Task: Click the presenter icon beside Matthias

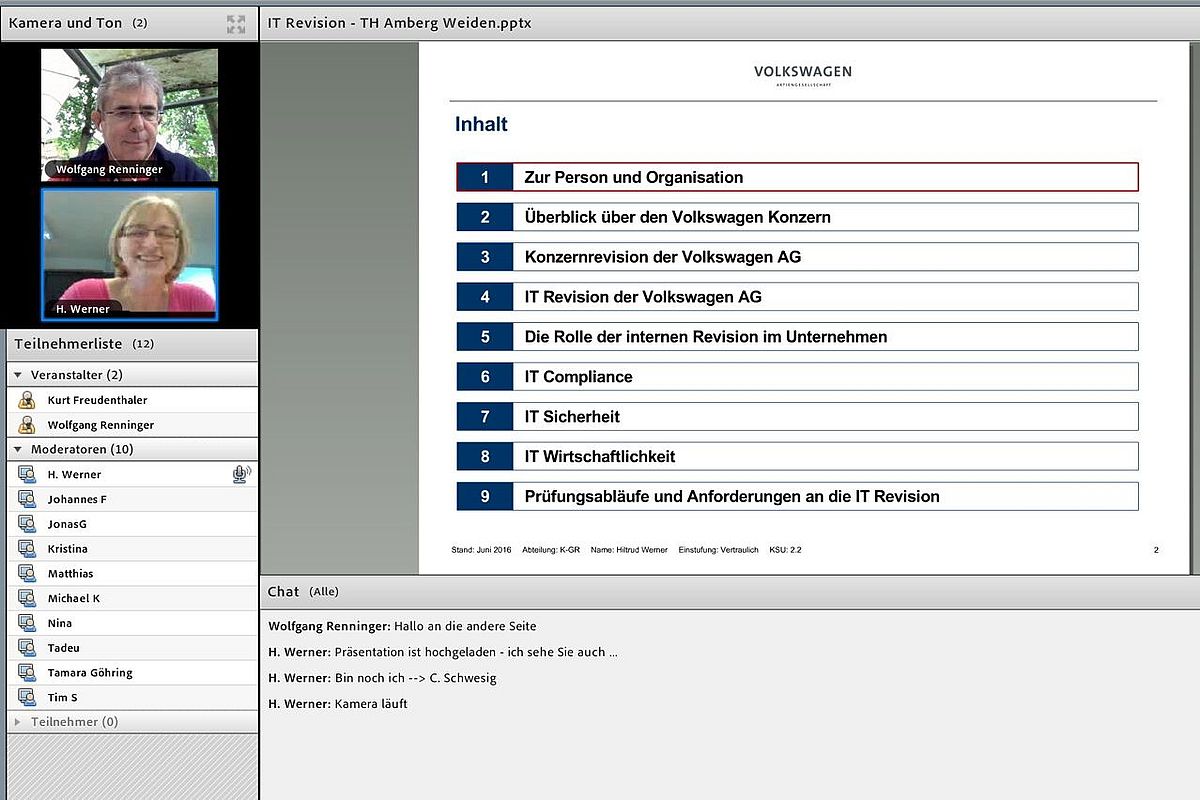Action: click(27, 574)
